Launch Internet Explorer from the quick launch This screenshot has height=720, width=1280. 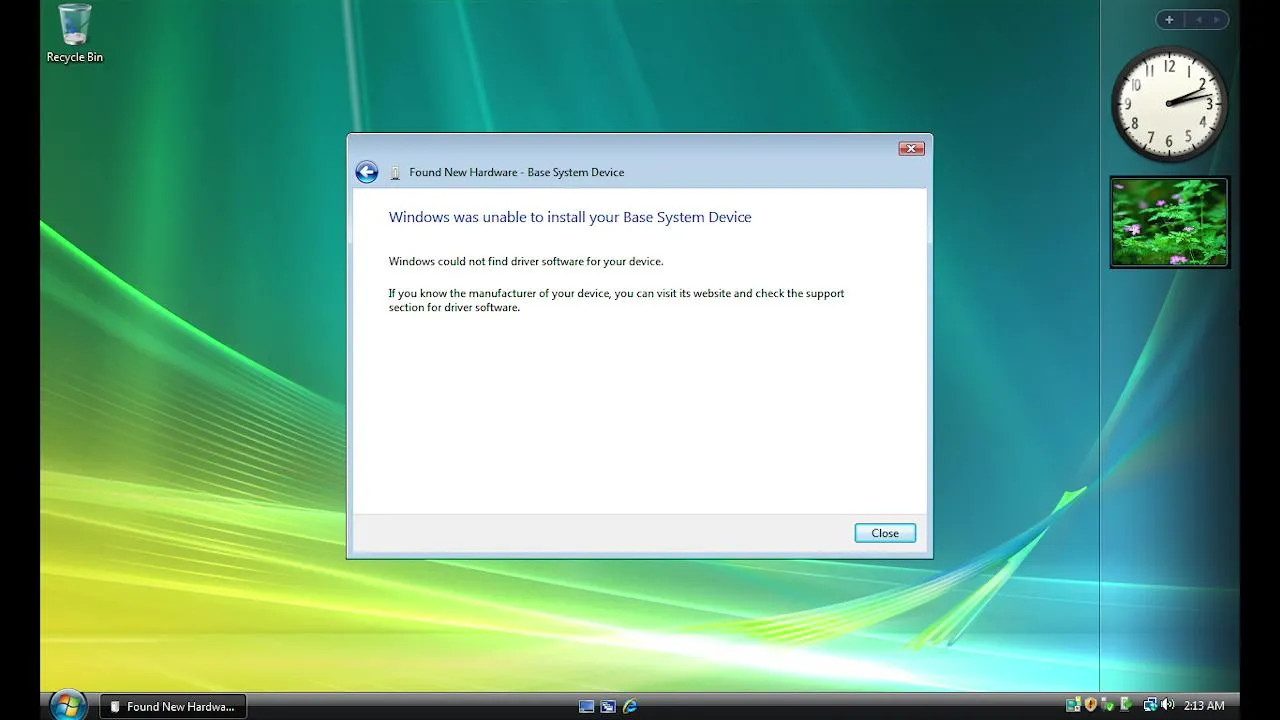click(x=630, y=706)
